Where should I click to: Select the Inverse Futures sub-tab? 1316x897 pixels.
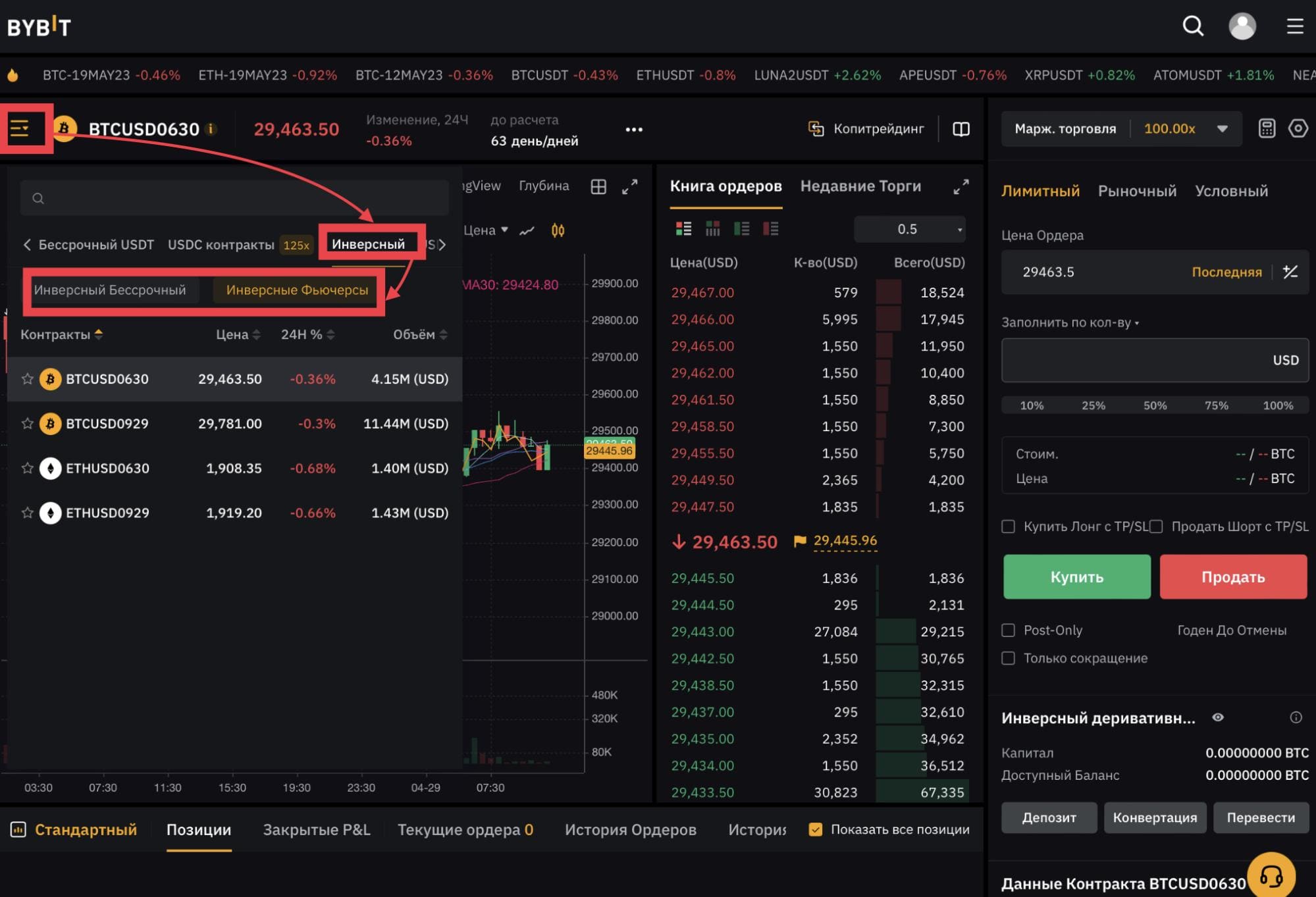point(297,290)
